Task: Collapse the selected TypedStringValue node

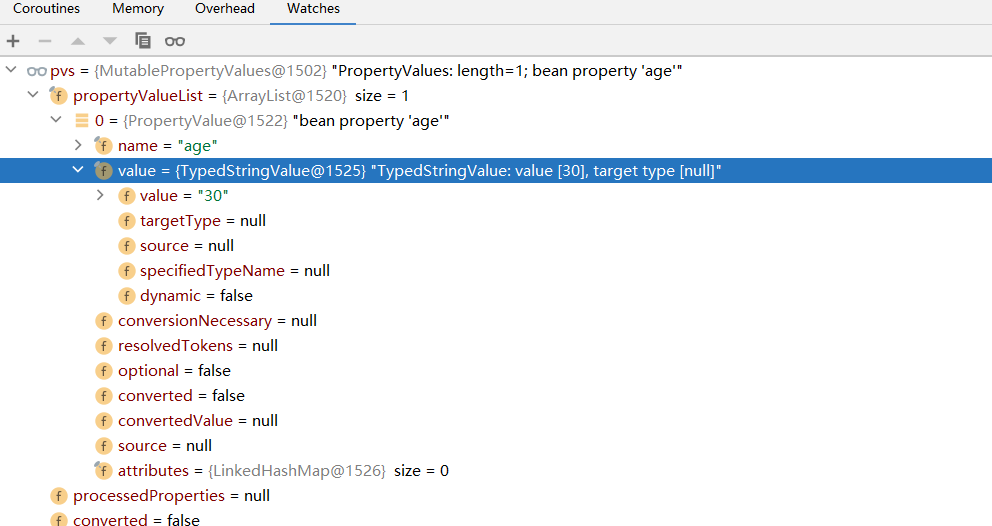Action: click(x=78, y=170)
